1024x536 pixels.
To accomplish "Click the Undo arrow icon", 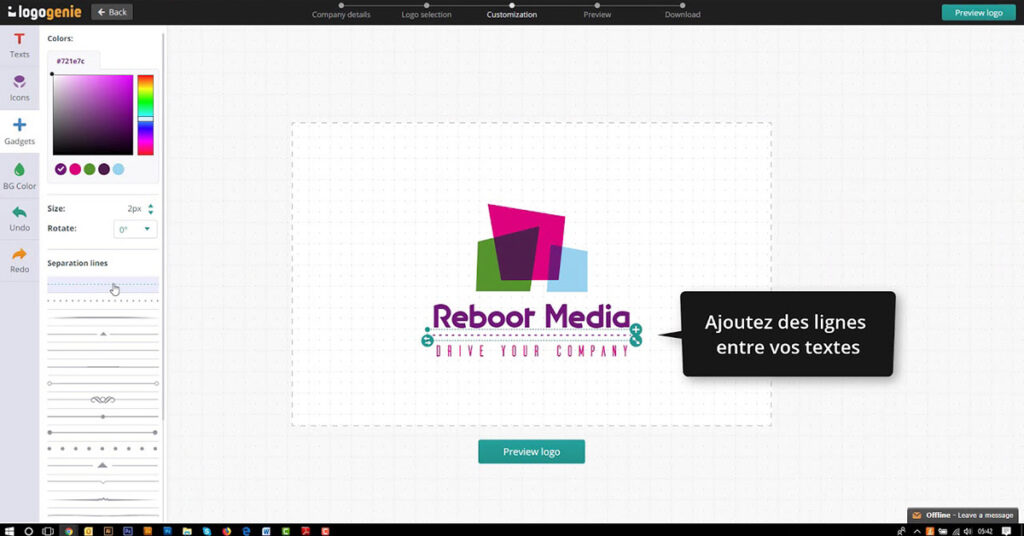I will [19, 218].
